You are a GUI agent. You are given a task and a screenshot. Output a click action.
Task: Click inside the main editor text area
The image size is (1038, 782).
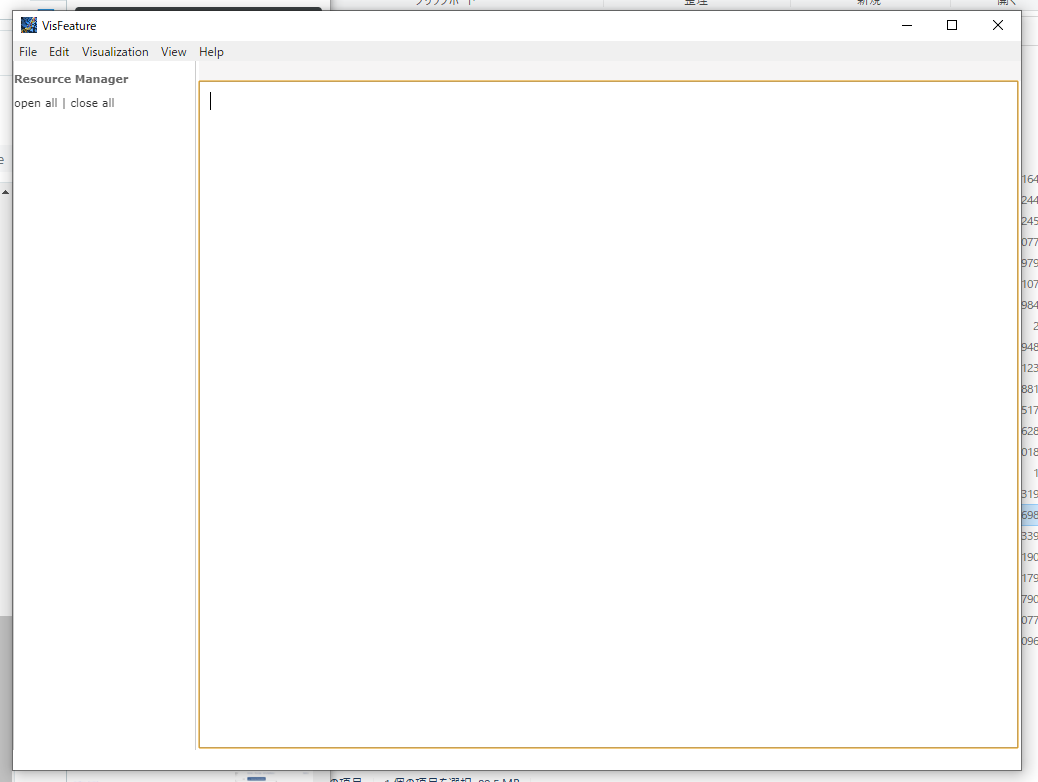click(x=608, y=415)
